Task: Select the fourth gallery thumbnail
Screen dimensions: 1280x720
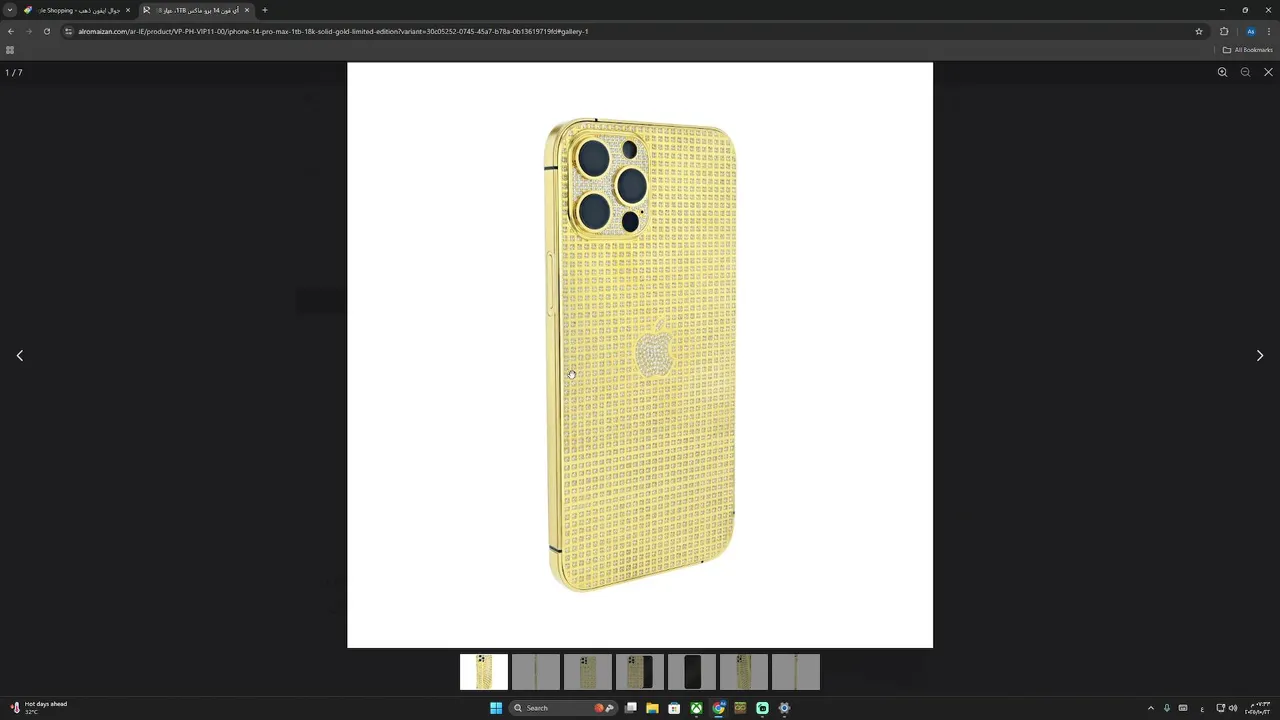Action: pyautogui.click(x=640, y=672)
